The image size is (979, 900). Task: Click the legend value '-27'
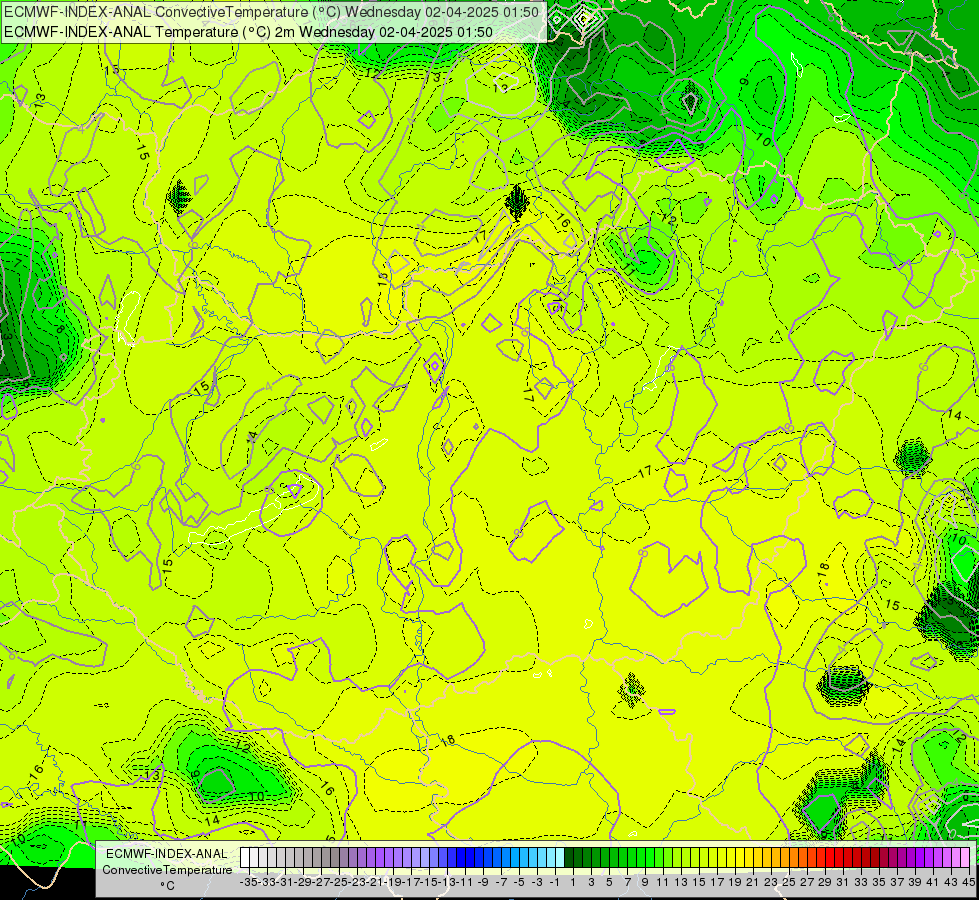coord(321,883)
